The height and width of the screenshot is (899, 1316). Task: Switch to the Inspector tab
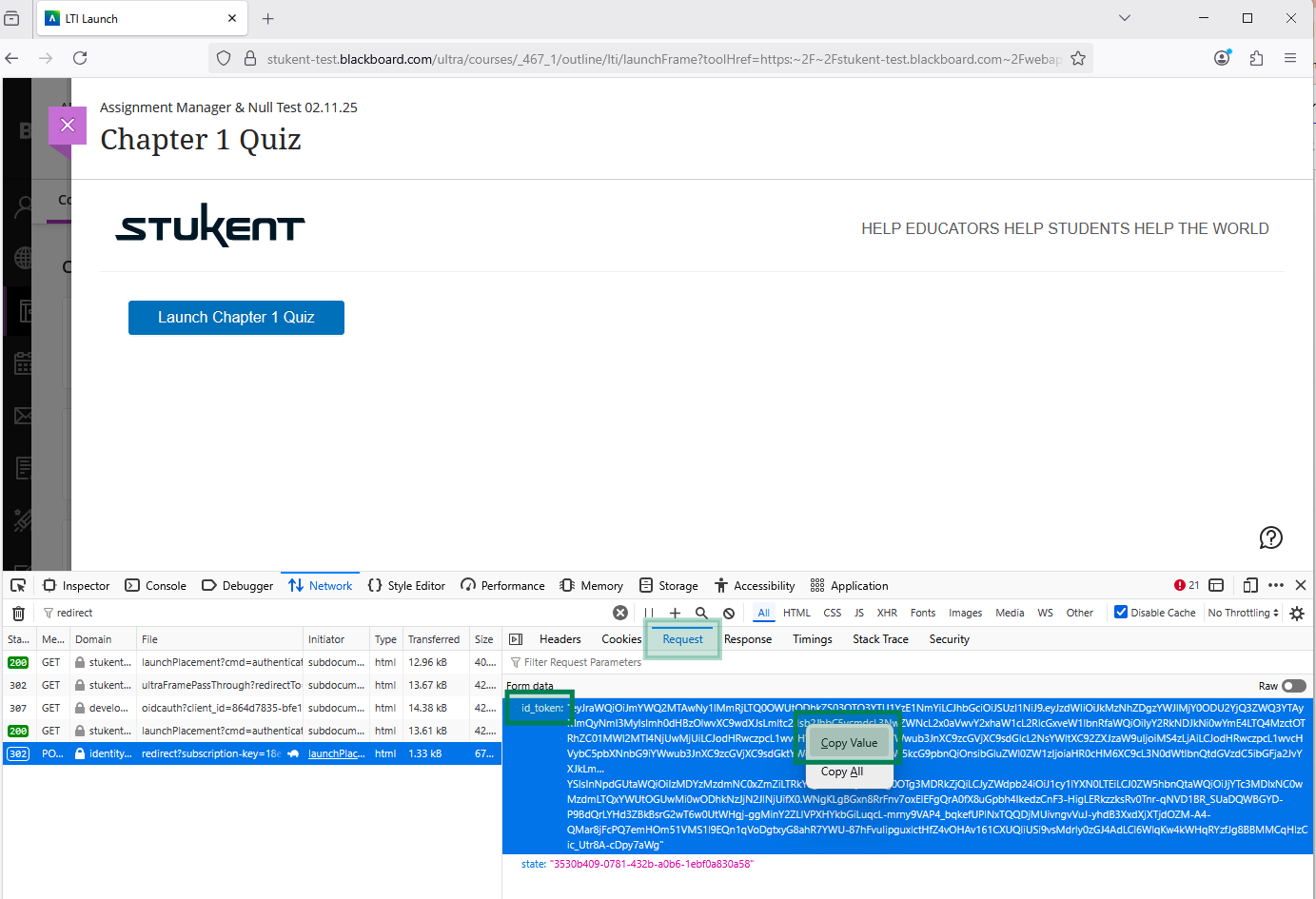point(76,586)
